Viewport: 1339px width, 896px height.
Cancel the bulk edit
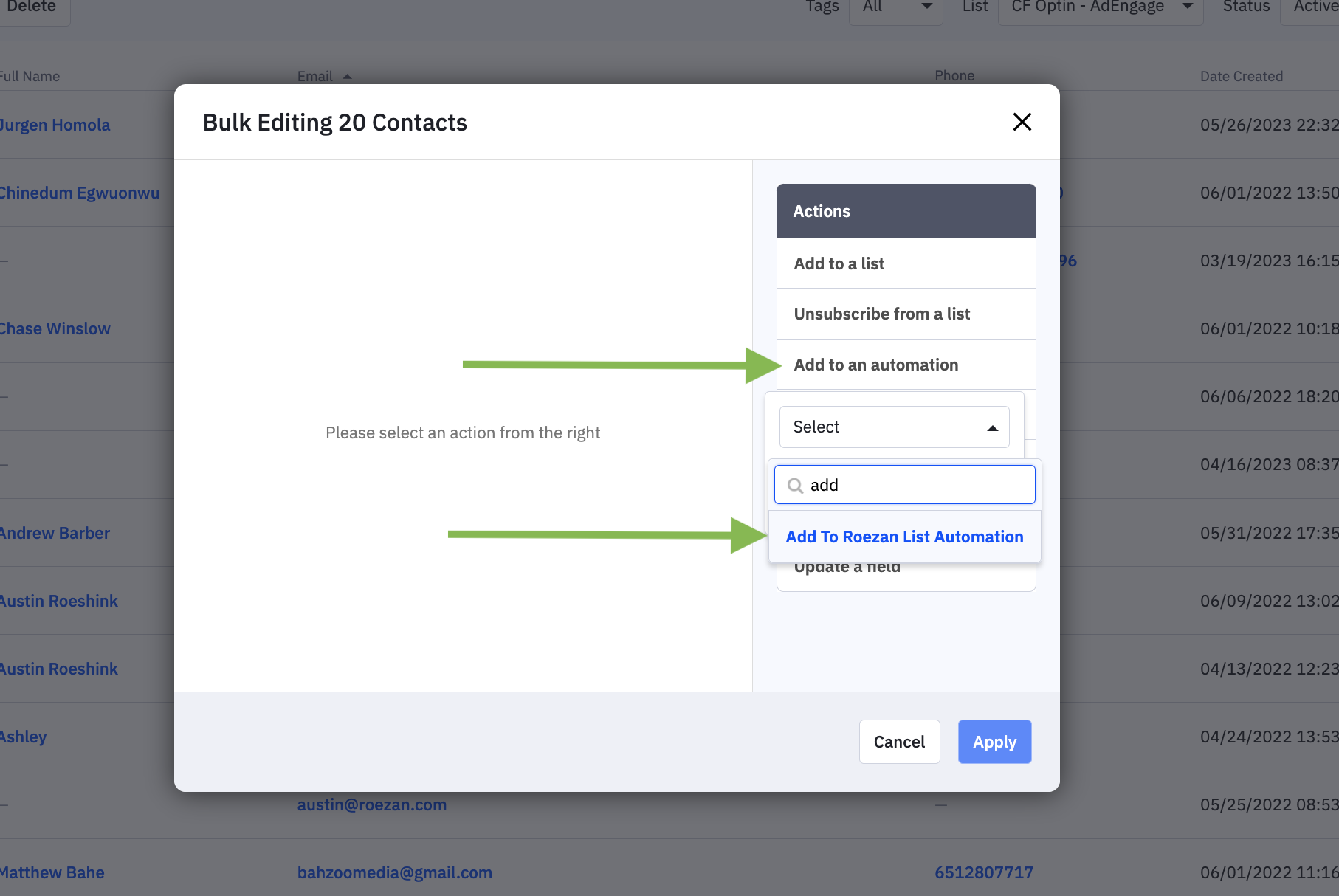(x=899, y=742)
